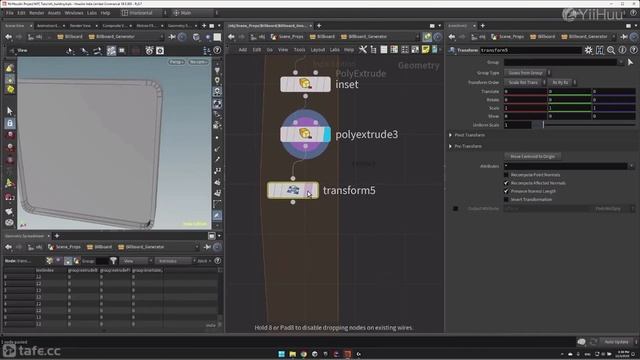Image resolution: width=640 pixels, height=360 pixels.
Task: Open geometry spreadsheet filter funnel icon
Action: 113,261
